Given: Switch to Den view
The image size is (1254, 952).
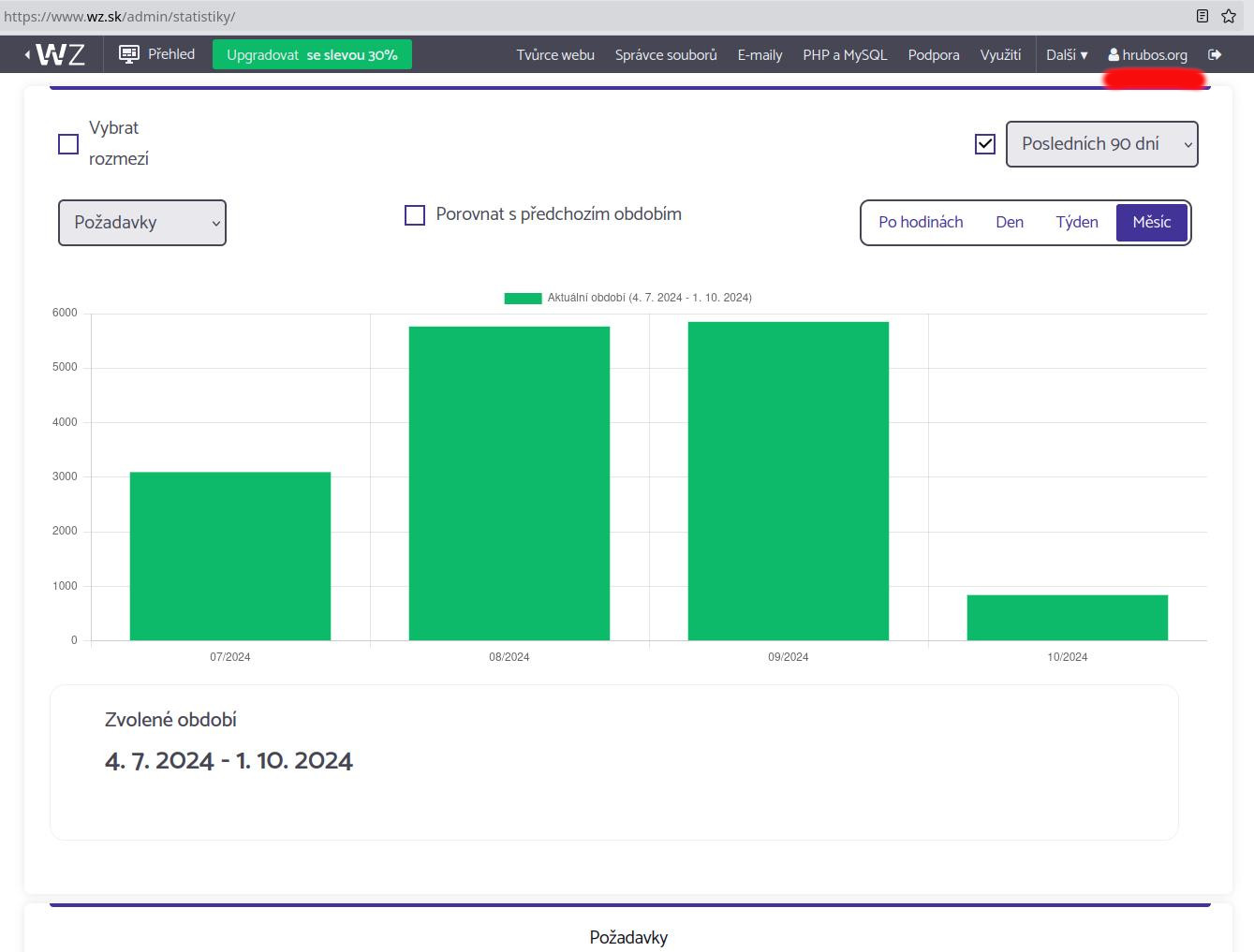Looking at the screenshot, I should (1010, 223).
